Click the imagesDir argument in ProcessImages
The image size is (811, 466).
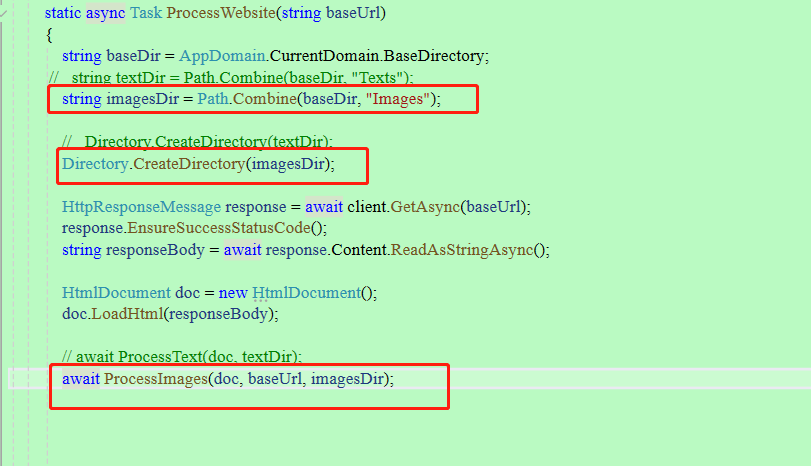coord(347,379)
